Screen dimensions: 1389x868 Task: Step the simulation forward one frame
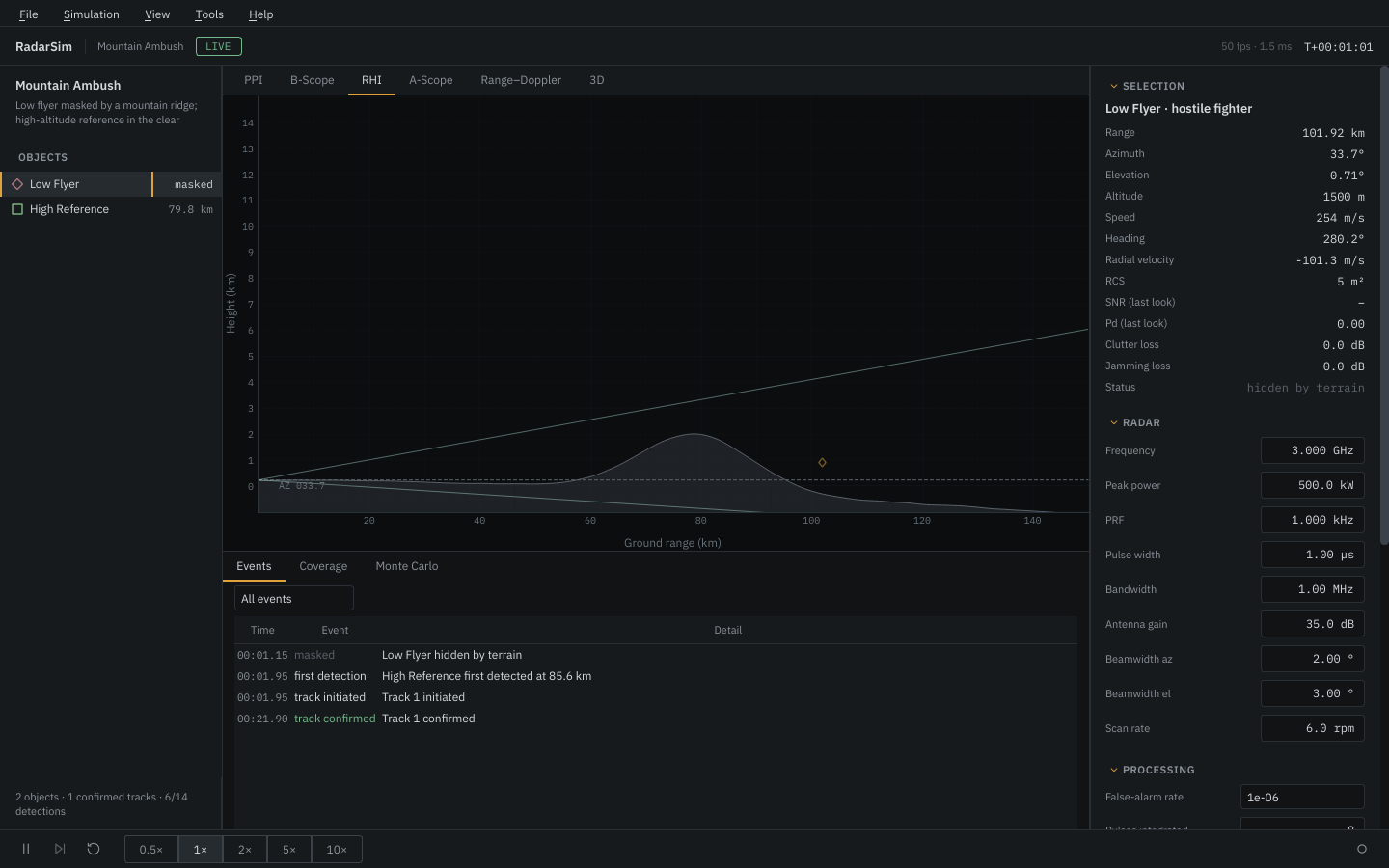[60, 849]
